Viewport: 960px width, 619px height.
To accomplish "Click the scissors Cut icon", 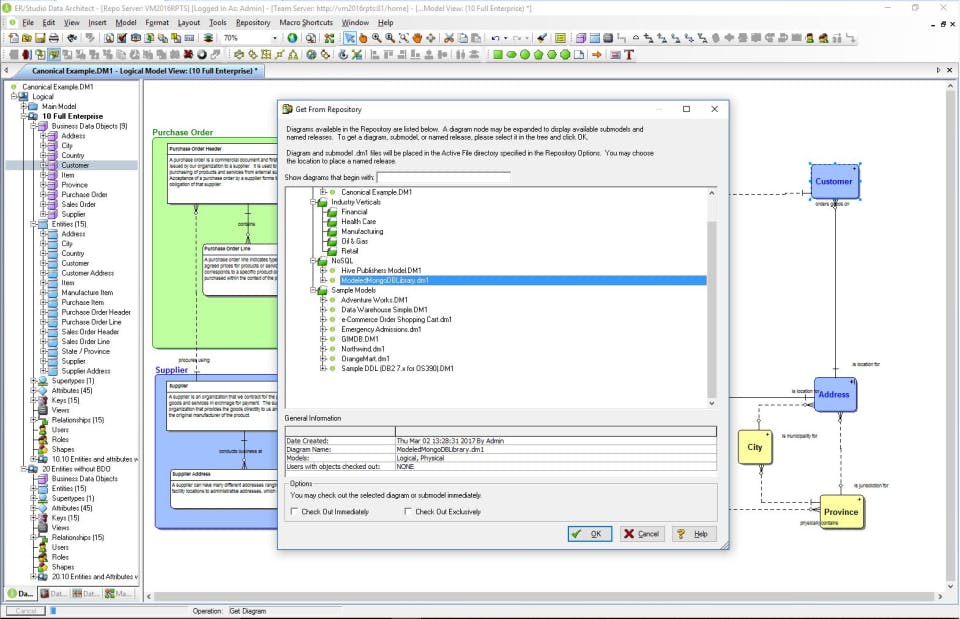I will (x=449, y=38).
